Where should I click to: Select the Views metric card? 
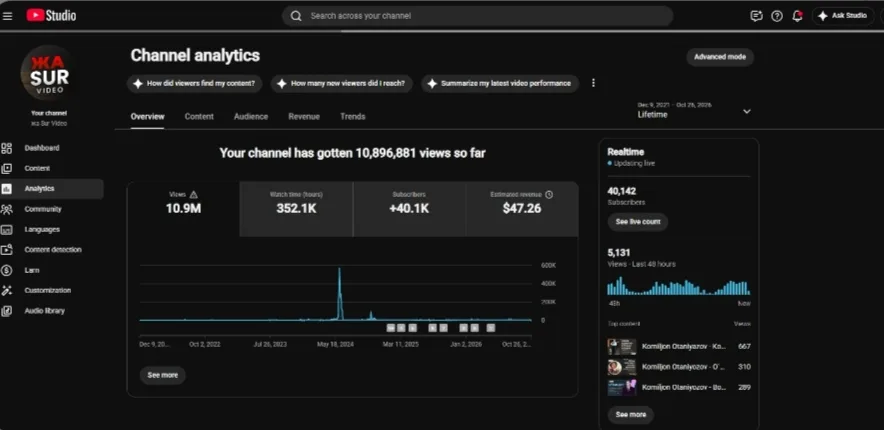tap(183, 209)
